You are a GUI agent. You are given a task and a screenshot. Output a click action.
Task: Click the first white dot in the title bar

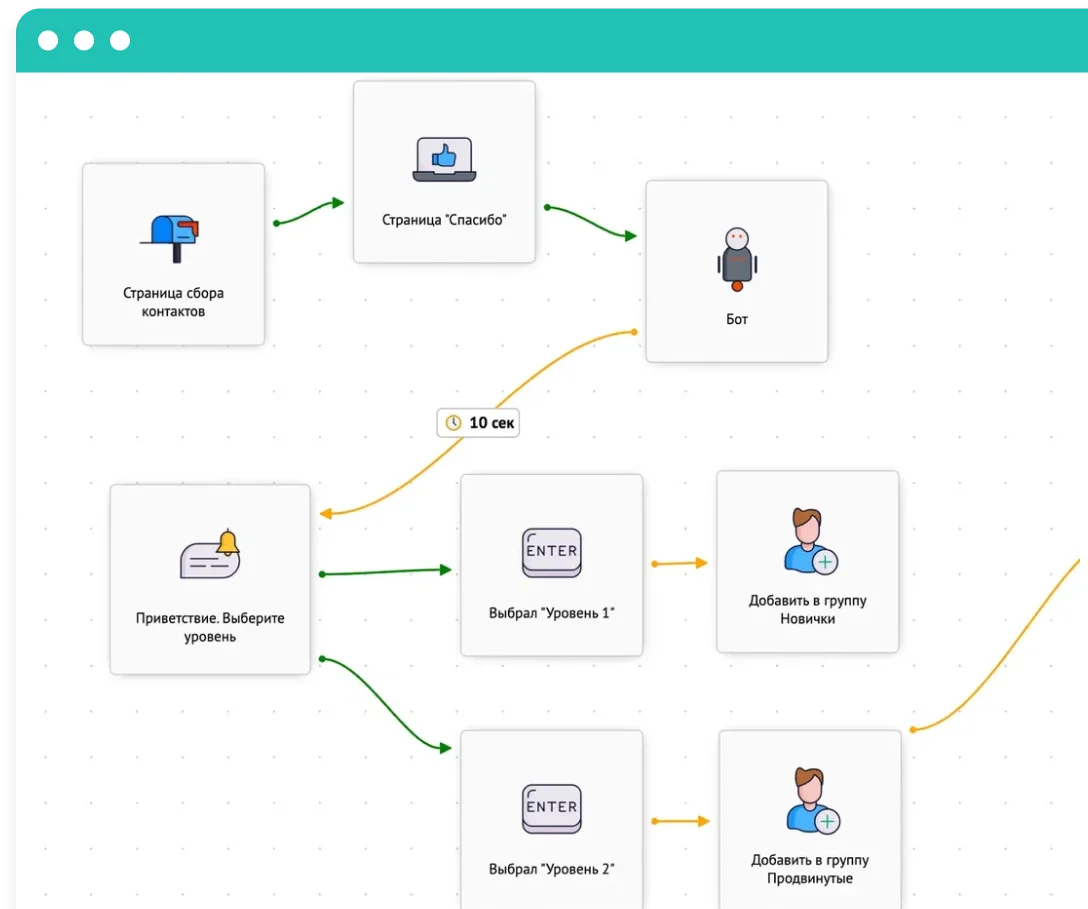click(48, 41)
